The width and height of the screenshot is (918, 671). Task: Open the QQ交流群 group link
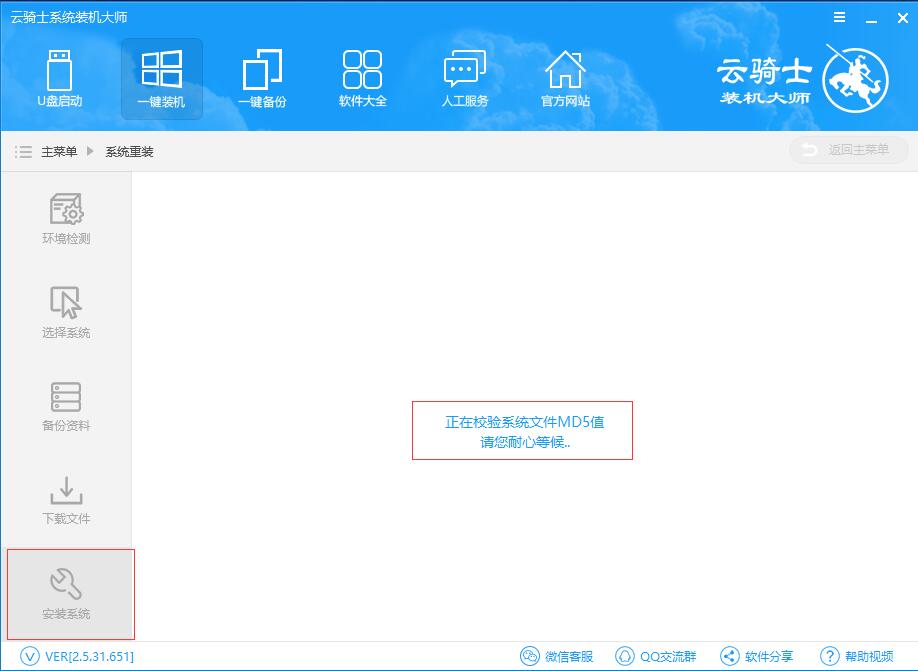[x=656, y=656]
